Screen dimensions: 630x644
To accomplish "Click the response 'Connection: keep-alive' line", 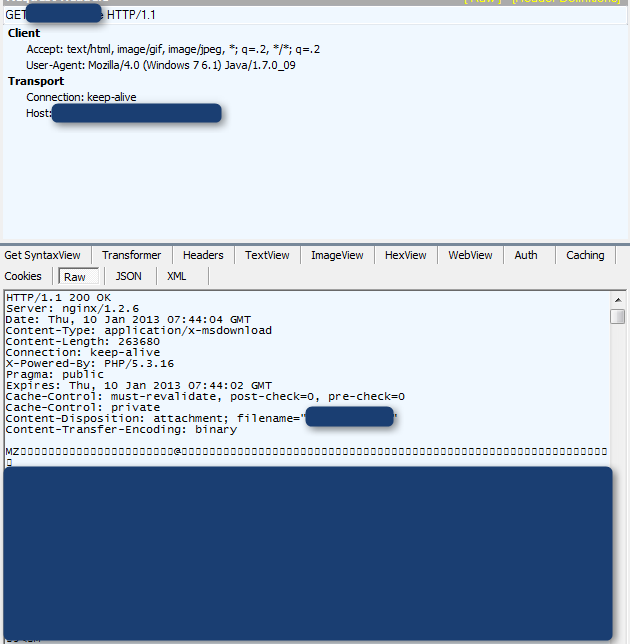I will click(83, 352).
